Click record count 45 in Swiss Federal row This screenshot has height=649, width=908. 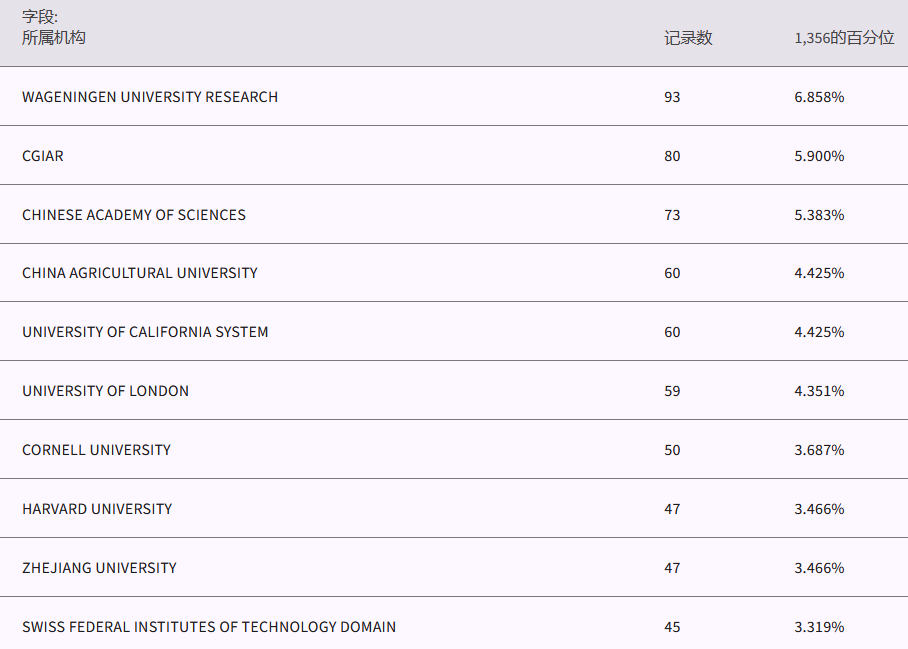pos(672,627)
